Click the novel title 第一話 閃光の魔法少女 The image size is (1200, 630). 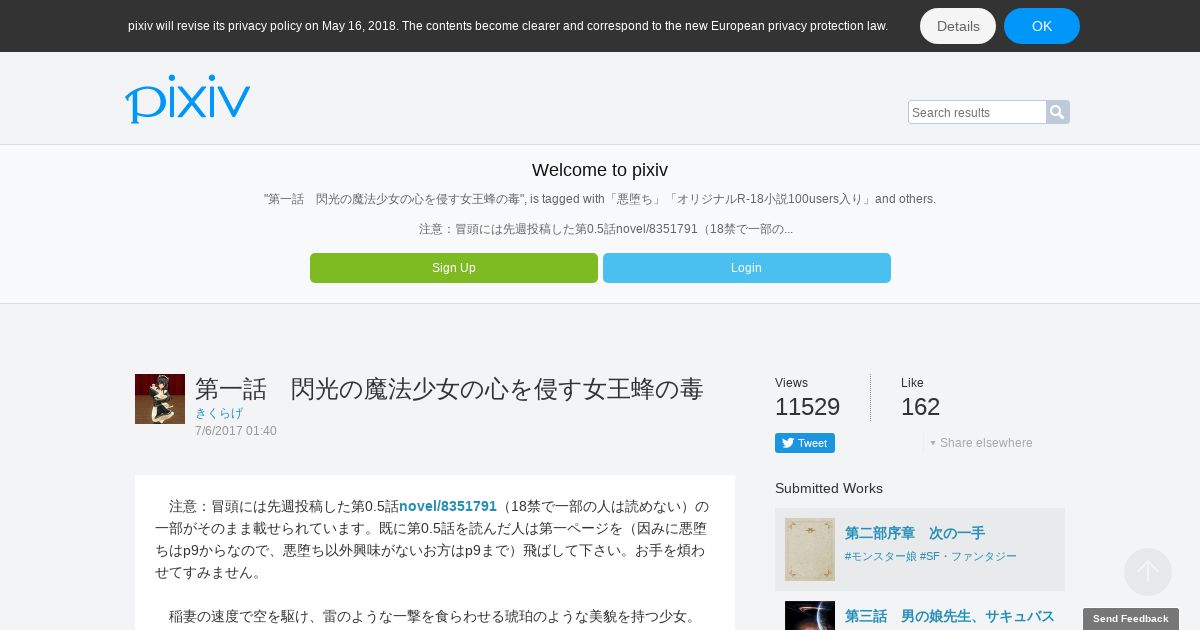pos(449,389)
